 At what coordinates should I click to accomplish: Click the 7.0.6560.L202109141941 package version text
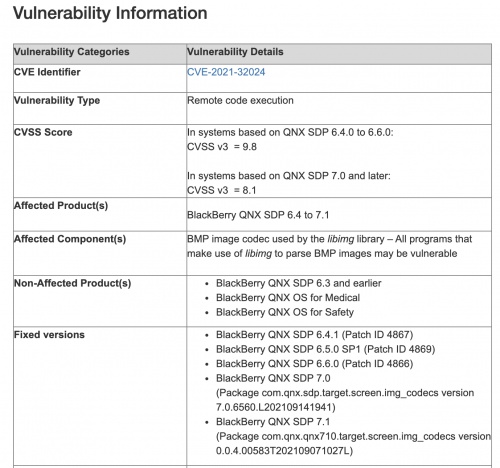coord(276,407)
